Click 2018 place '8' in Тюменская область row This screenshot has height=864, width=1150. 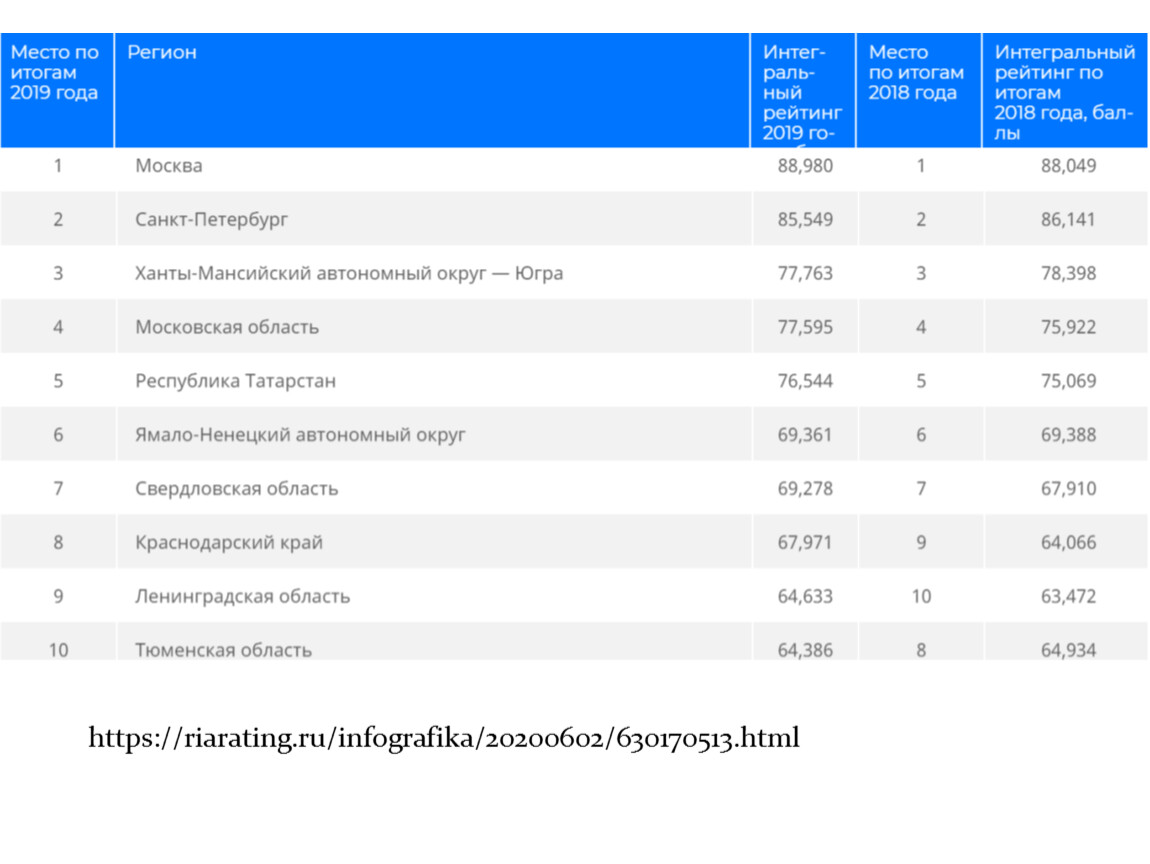point(921,650)
